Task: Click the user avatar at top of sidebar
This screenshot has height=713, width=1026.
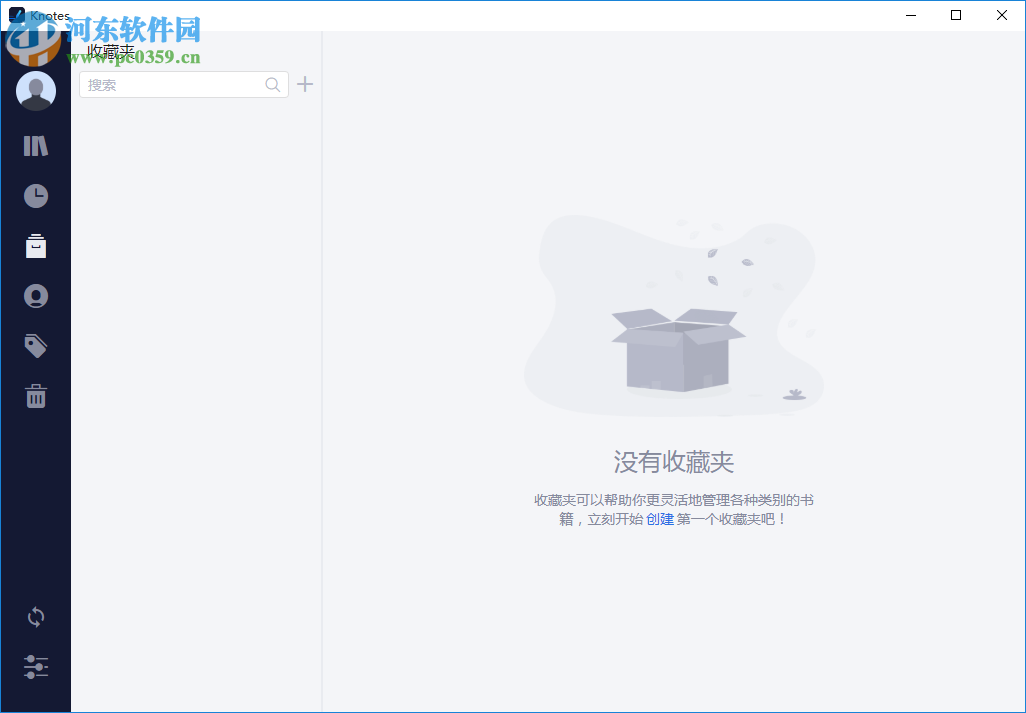Action: 36,90
